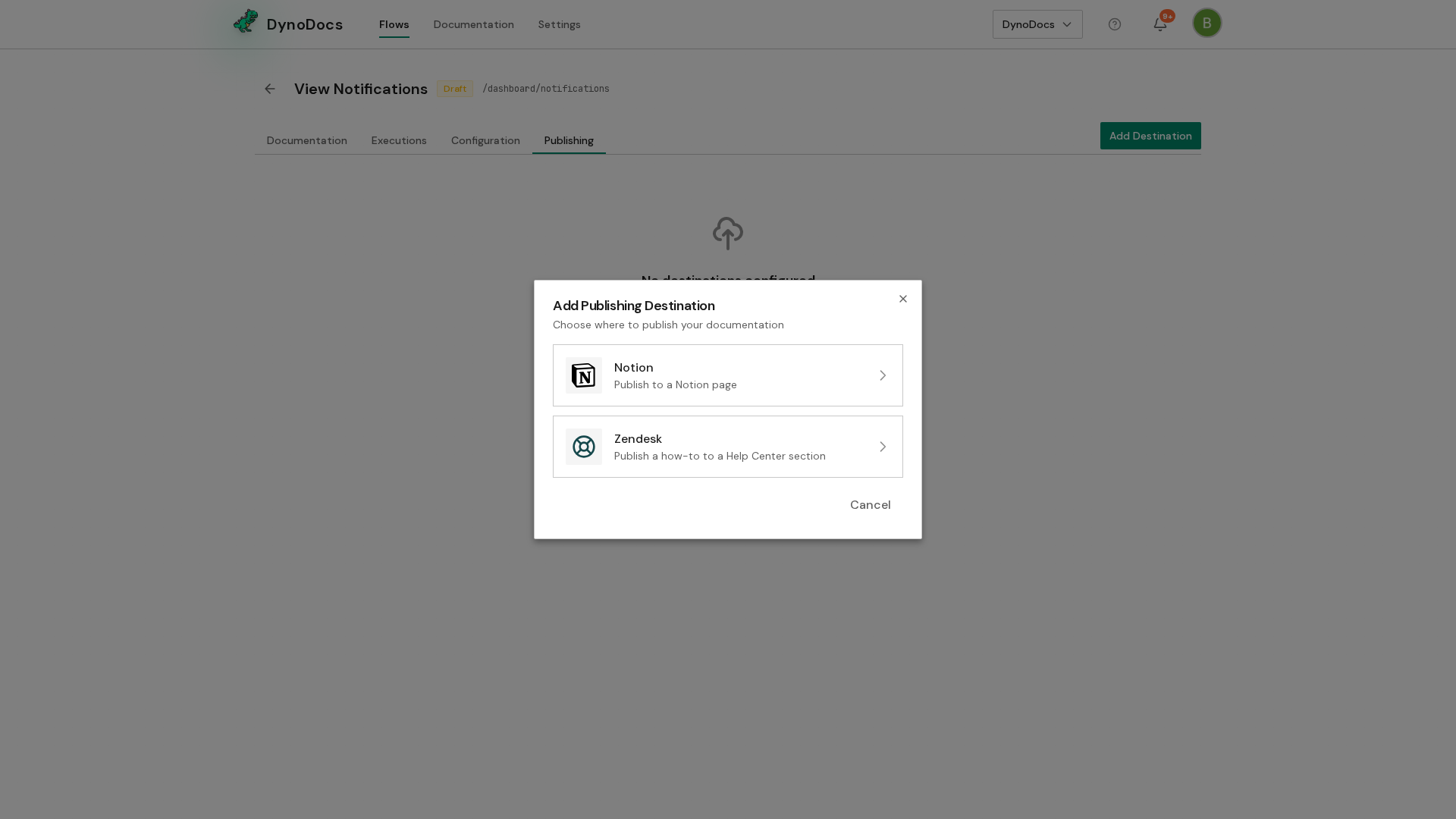
Task: Switch to the flow's Documentation tab
Action: pos(307,140)
